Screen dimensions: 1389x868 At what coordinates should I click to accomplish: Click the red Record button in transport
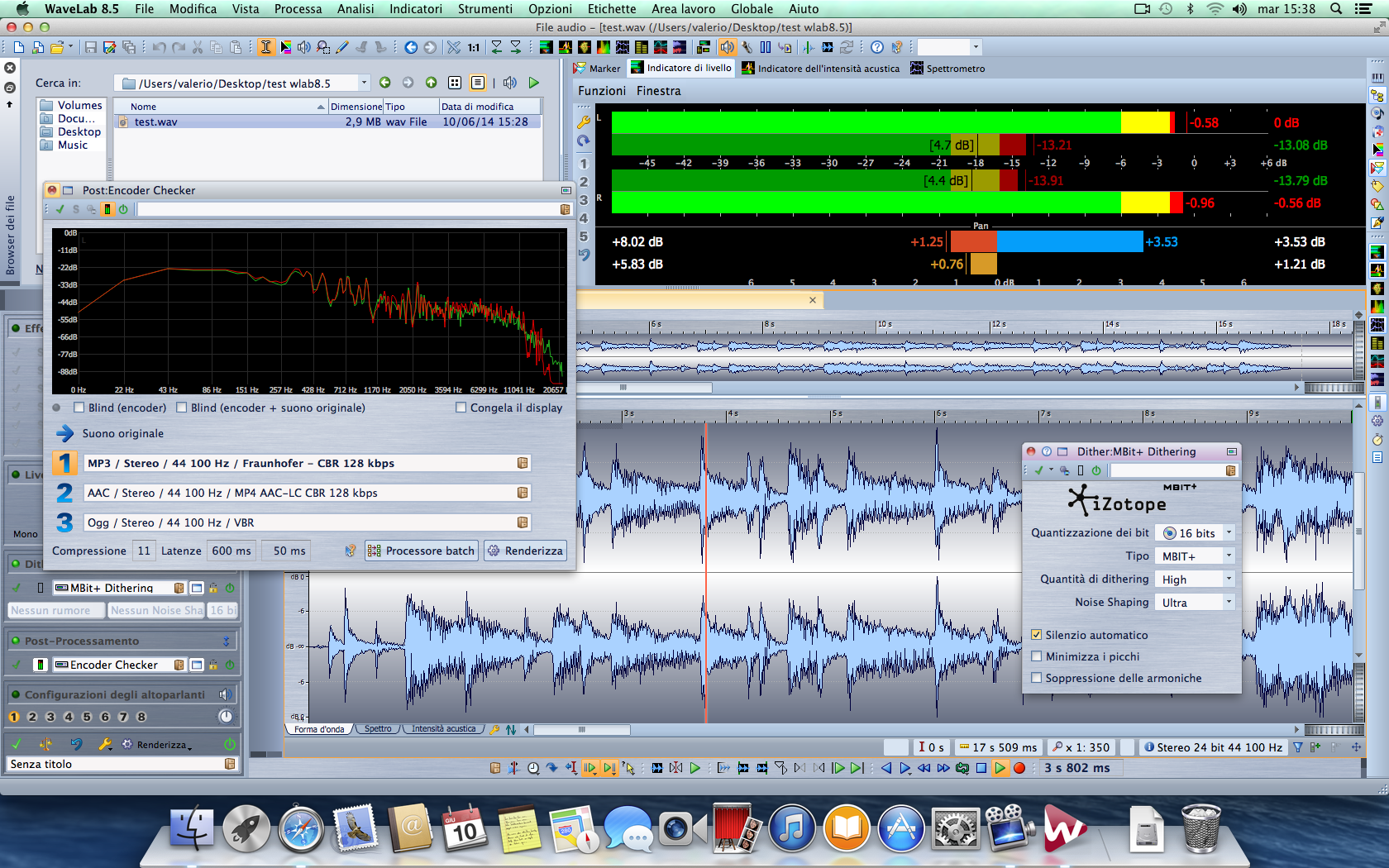click(1020, 768)
